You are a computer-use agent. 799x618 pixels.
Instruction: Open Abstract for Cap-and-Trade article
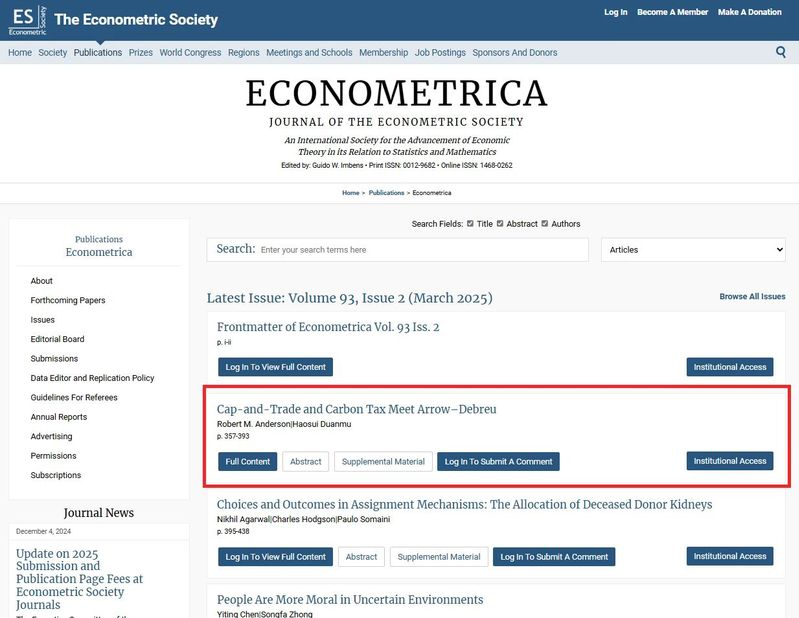point(306,461)
